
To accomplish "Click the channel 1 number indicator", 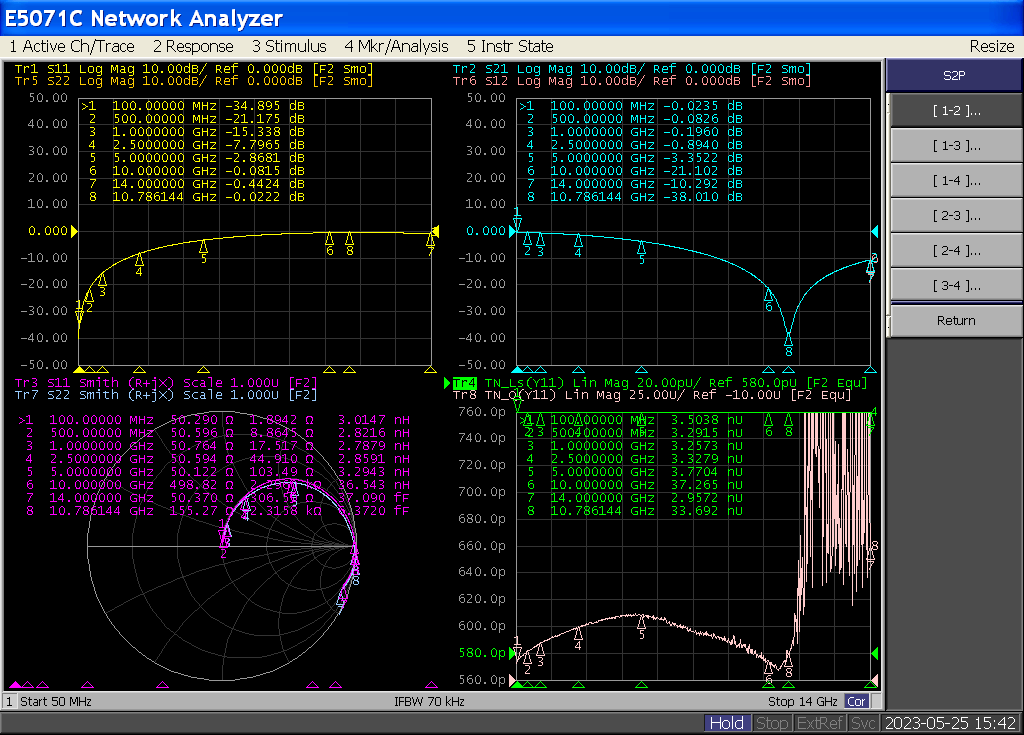I will click(x=10, y=702).
